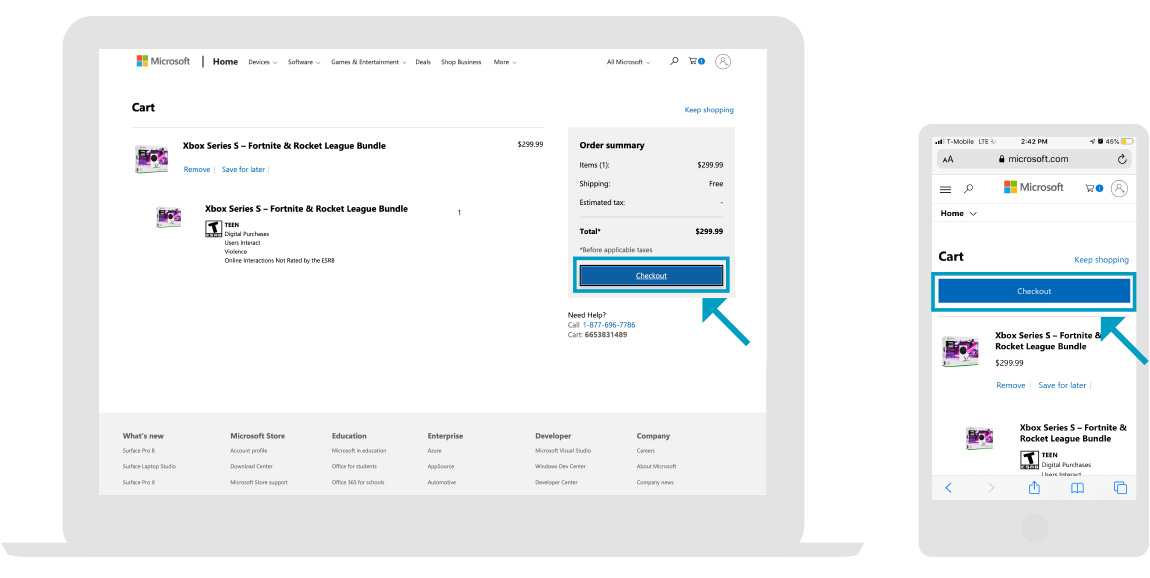Tap the microsoft.com address bar on phone
1150x578 pixels.
click(1034, 159)
